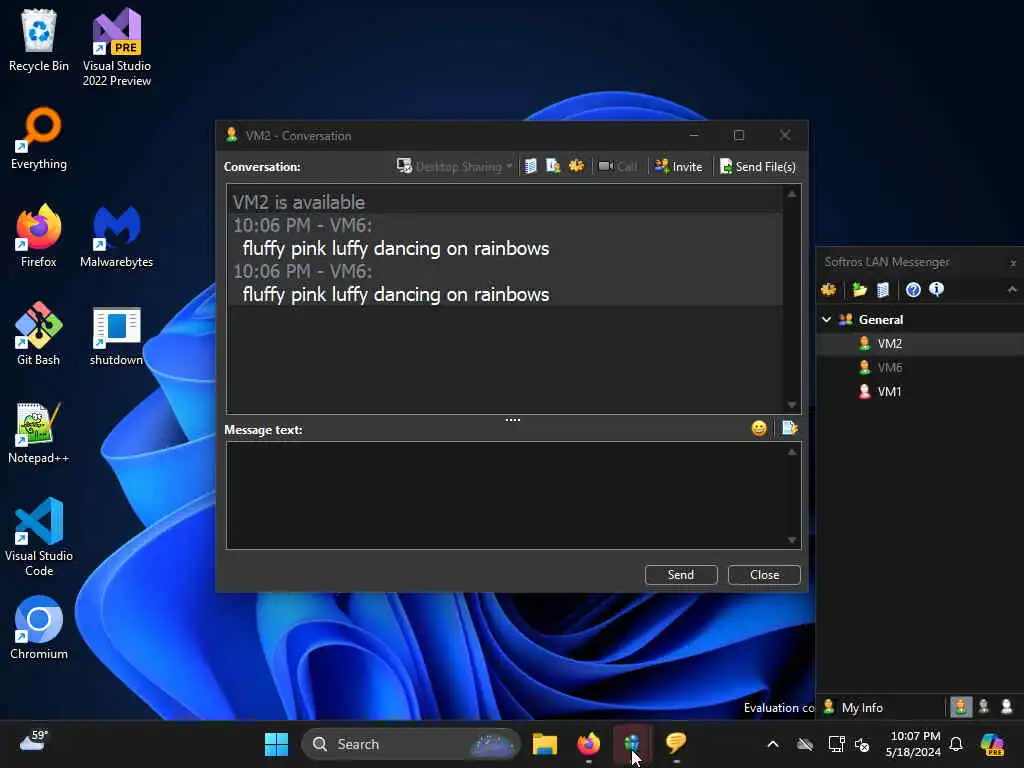Viewport: 1024px width, 768px height.
Task: Open the Windows Start menu
Action: coord(276,744)
